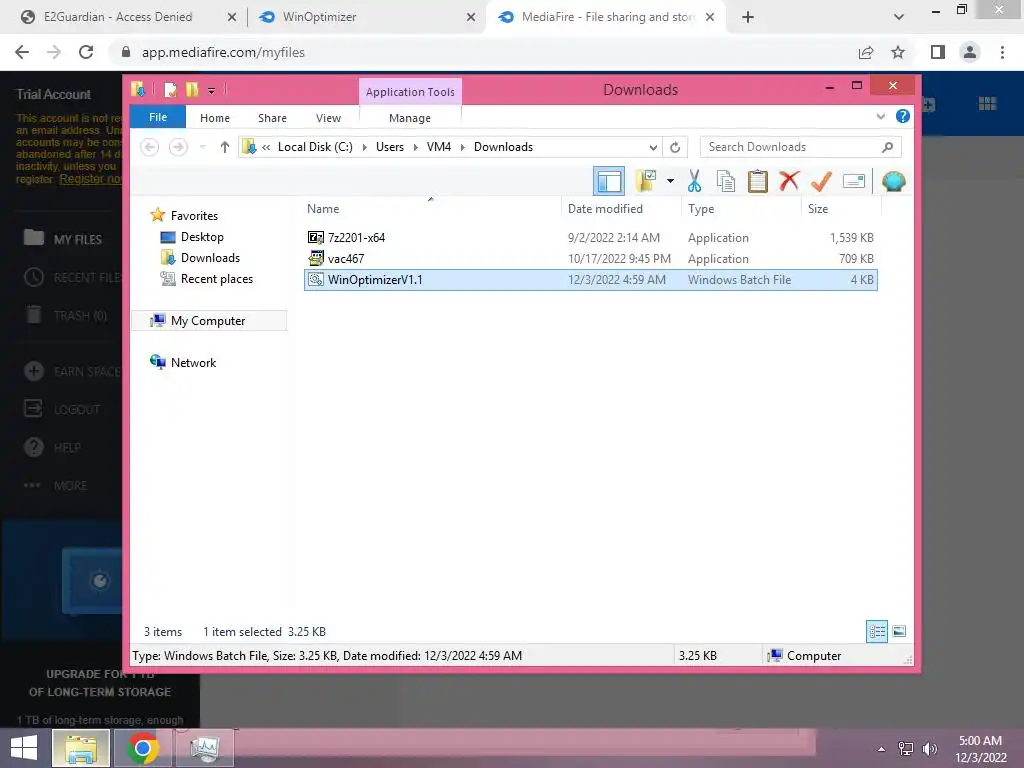The width and height of the screenshot is (1024, 768).
Task: Expand breadcrumb arrow after VM4
Action: (x=462, y=148)
